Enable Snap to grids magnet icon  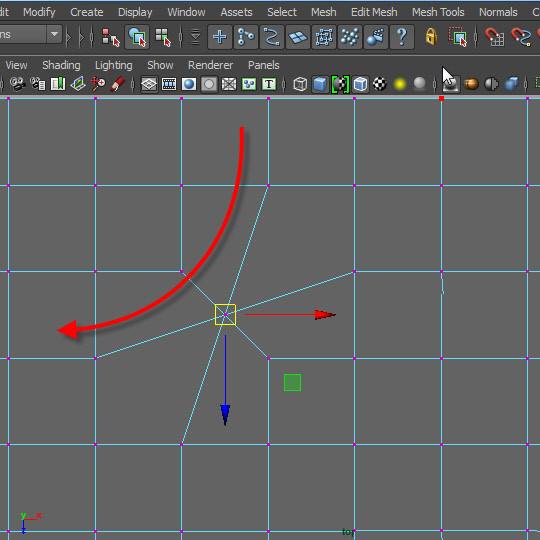[495, 37]
